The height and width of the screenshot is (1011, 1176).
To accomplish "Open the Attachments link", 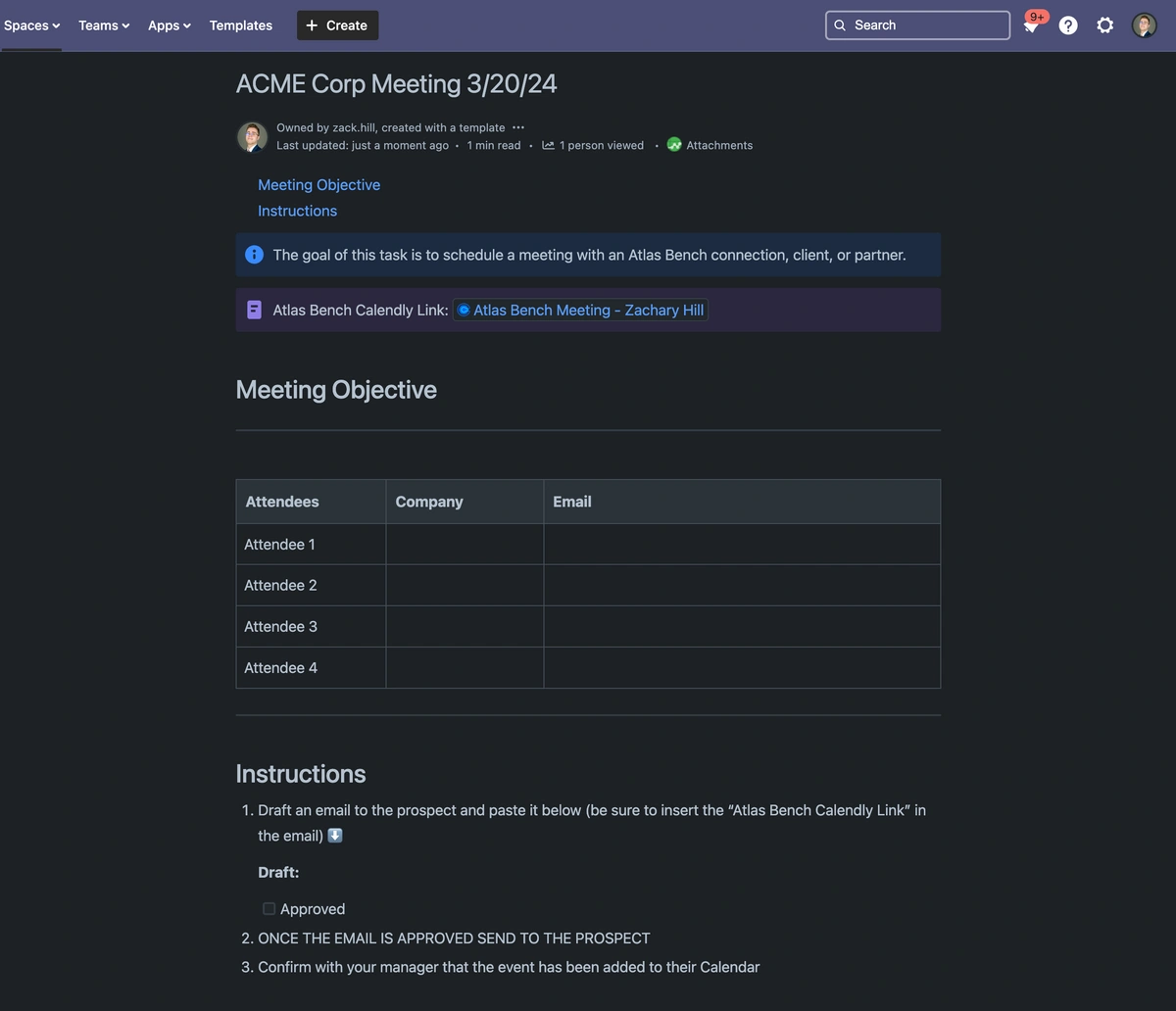I will click(719, 145).
